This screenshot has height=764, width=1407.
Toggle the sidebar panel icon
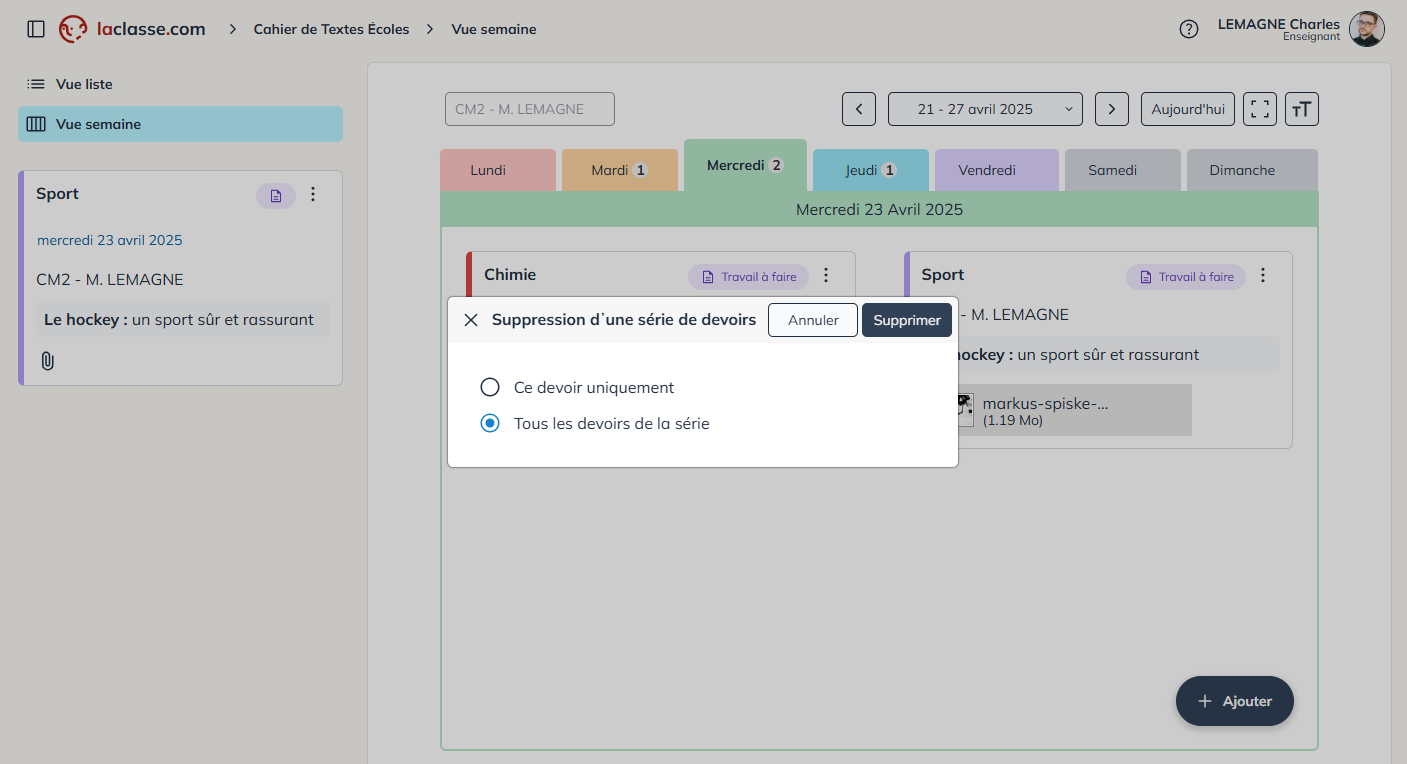click(36, 29)
